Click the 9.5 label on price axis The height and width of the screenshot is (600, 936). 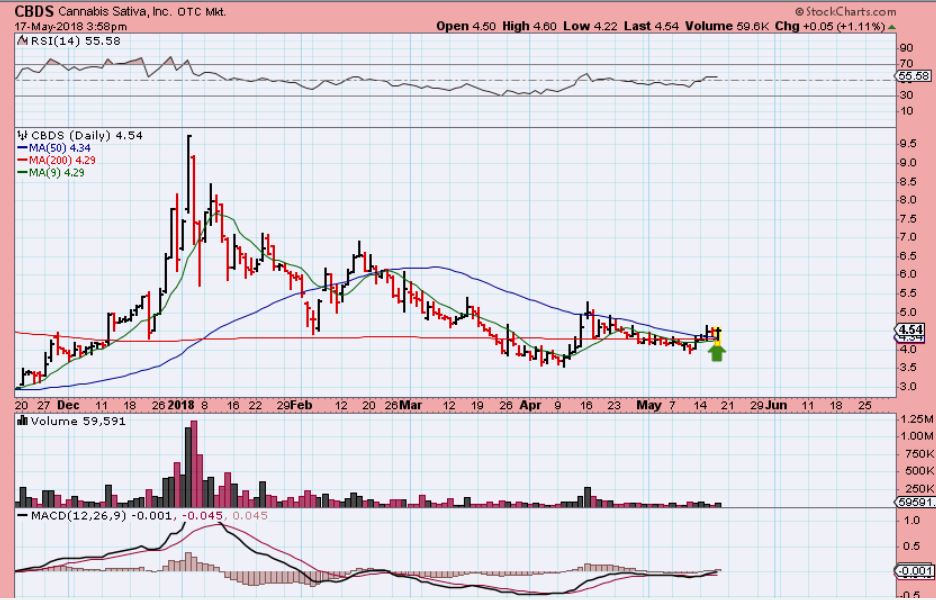[x=909, y=143]
